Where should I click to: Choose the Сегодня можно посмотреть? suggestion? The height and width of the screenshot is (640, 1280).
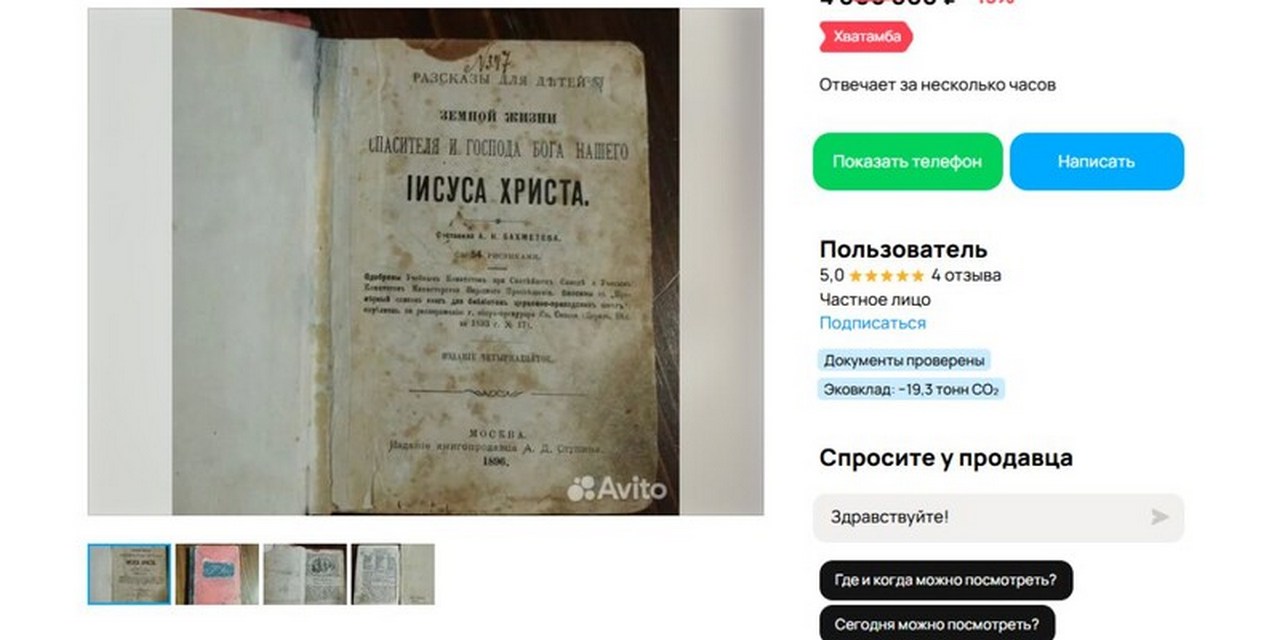tap(937, 623)
